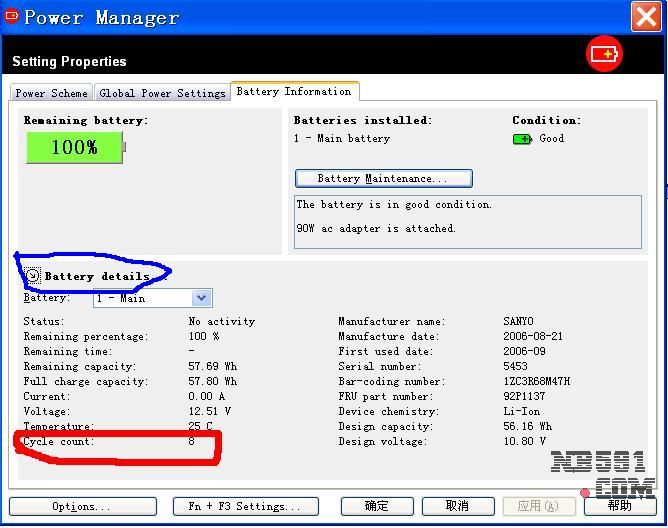Collapse the Battery details section
668x528 pixels.
[x=33, y=276]
